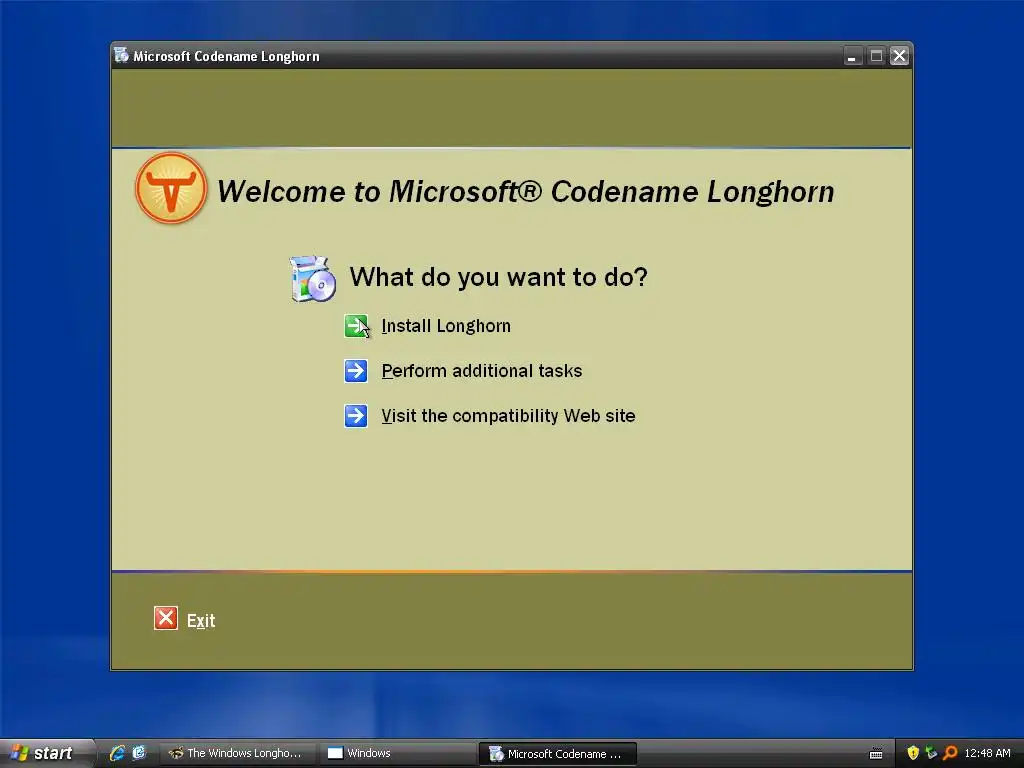Click the orange magnifier tray icon
Image resolution: width=1024 pixels, height=768 pixels.
tap(950, 753)
